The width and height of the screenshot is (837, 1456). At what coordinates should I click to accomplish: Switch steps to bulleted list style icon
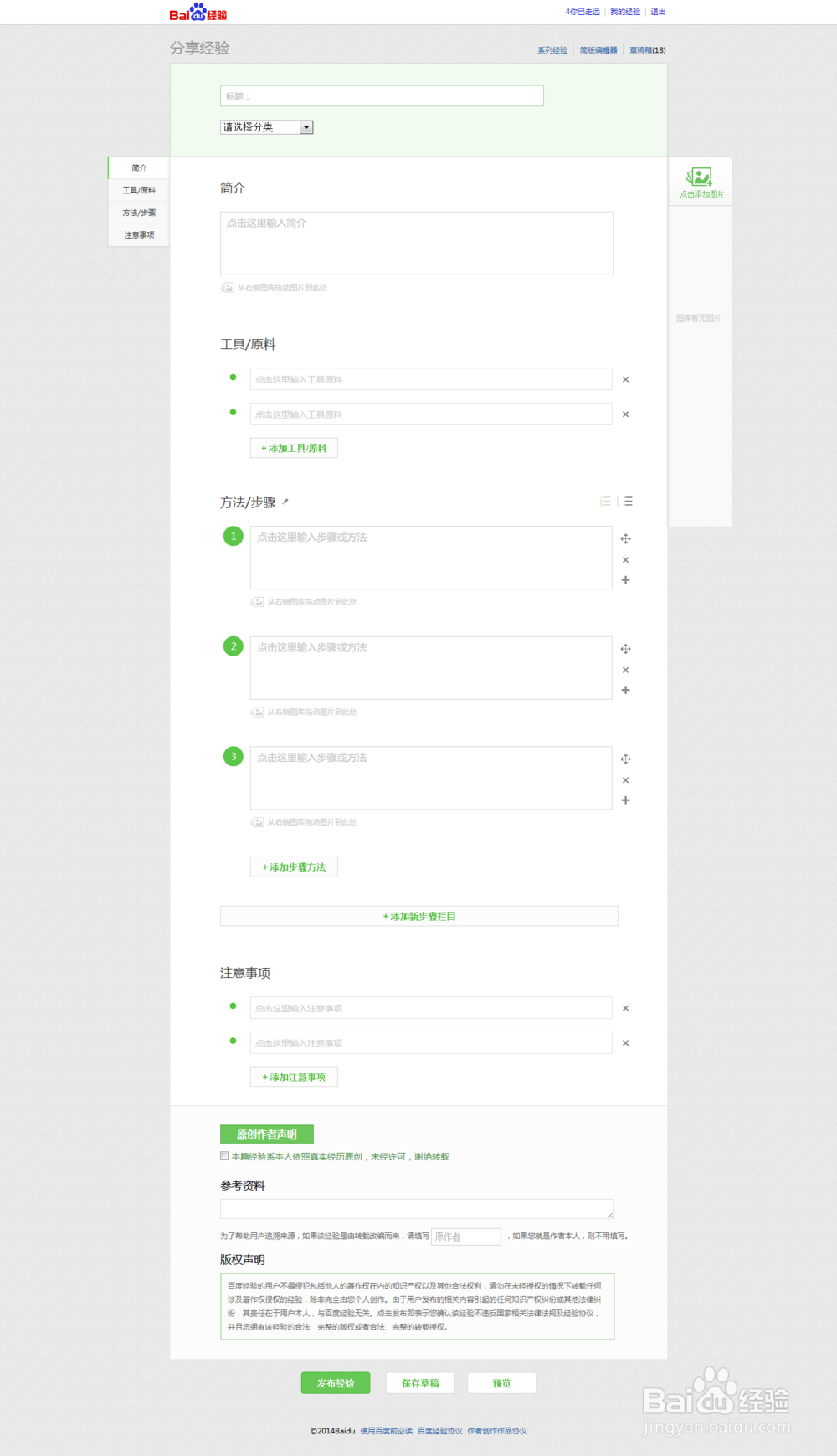click(628, 502)
